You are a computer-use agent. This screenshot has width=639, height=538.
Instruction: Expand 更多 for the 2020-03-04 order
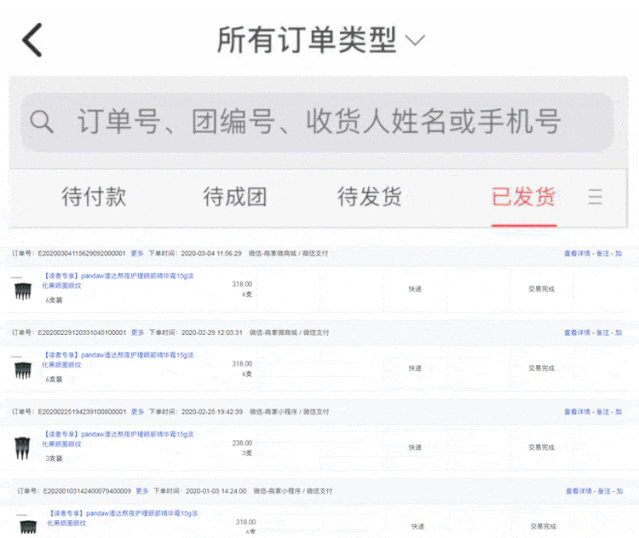(137, 254)
